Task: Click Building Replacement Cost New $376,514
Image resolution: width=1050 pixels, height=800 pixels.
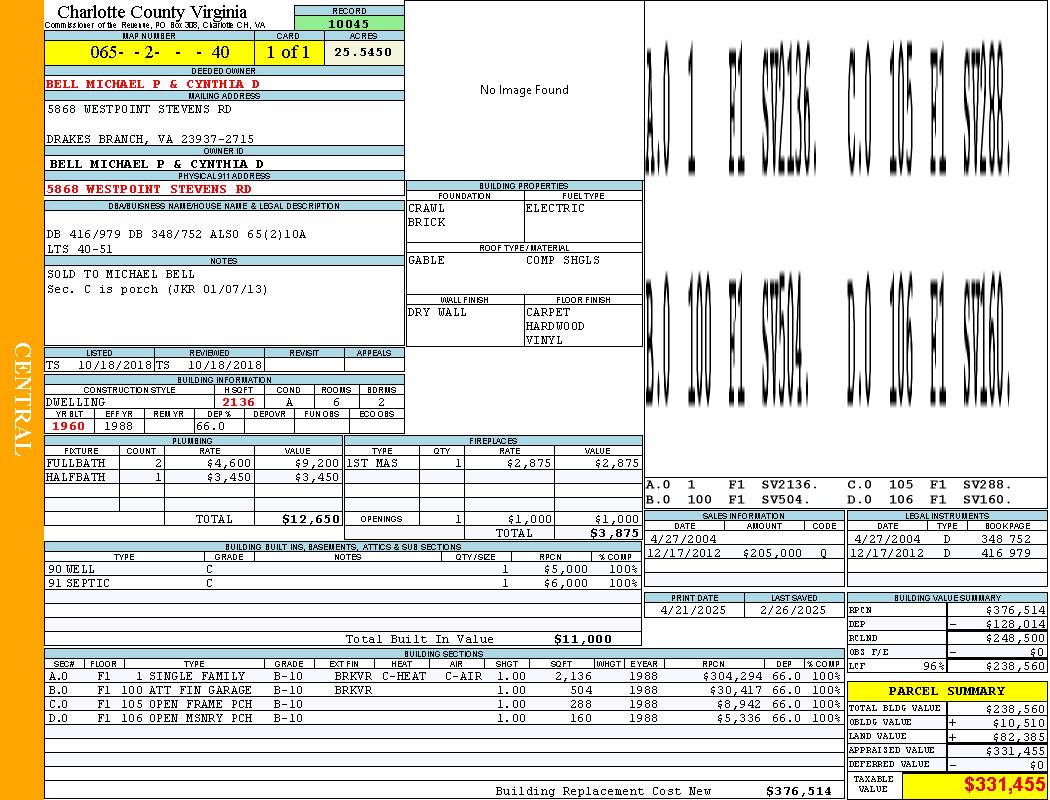Action: point(799,791)
